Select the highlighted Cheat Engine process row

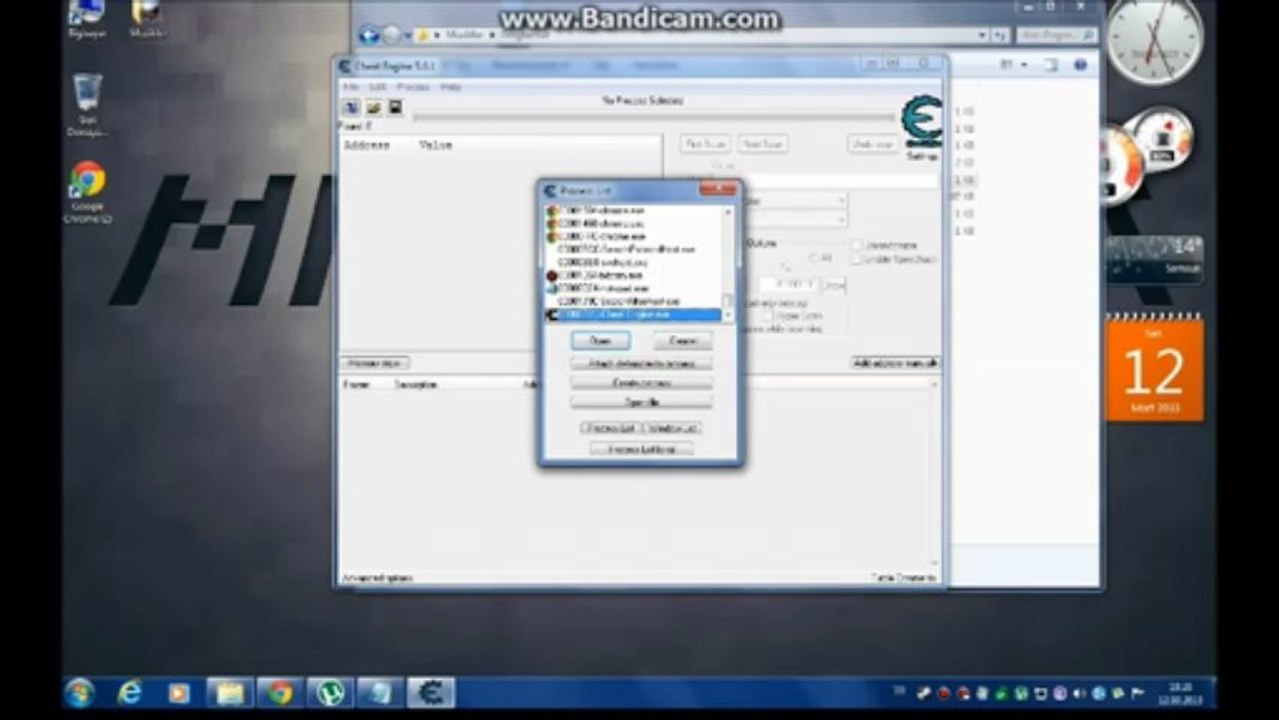[633, 314]
